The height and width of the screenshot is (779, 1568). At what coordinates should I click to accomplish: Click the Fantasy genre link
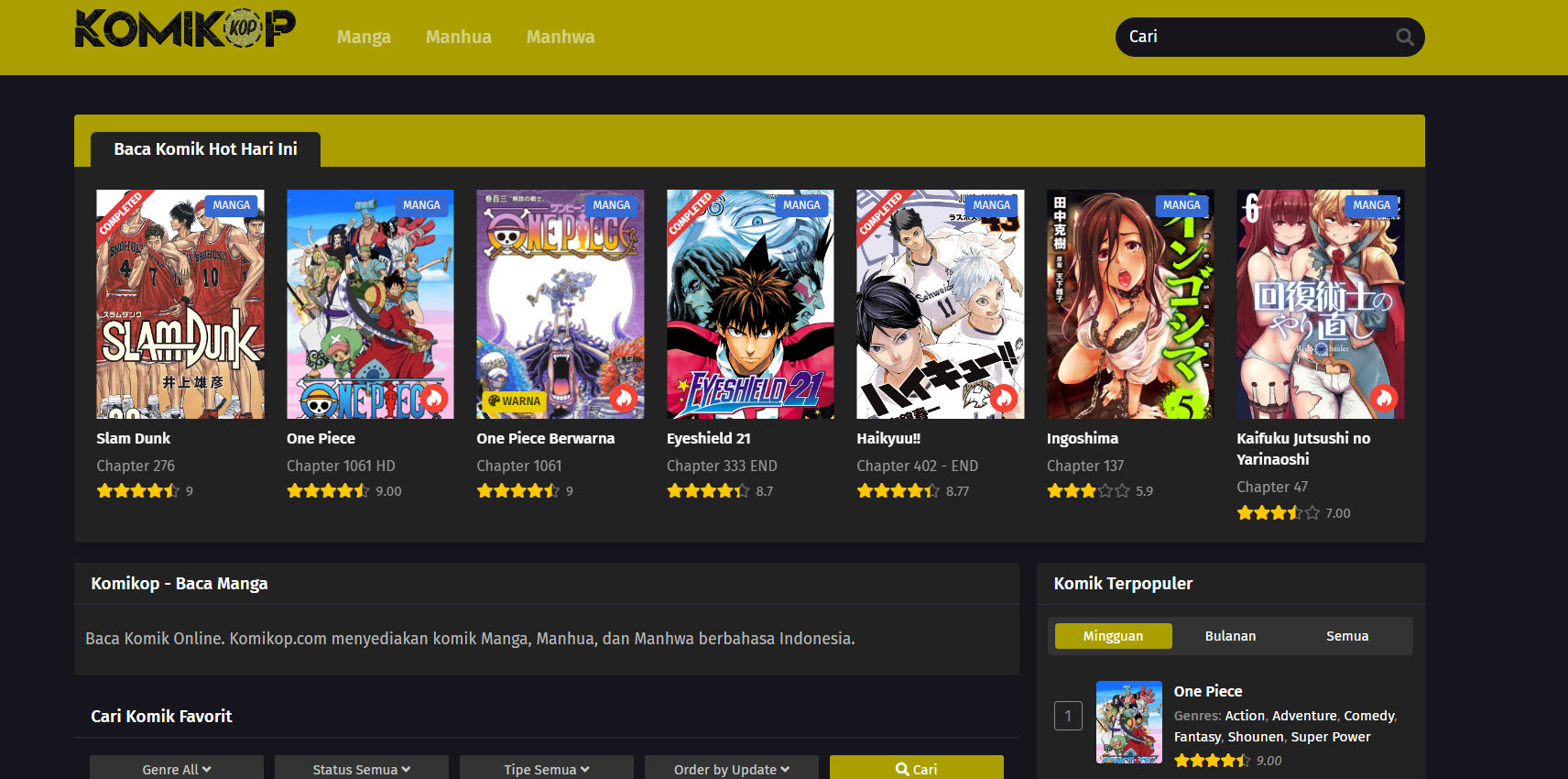point(1197,737)
